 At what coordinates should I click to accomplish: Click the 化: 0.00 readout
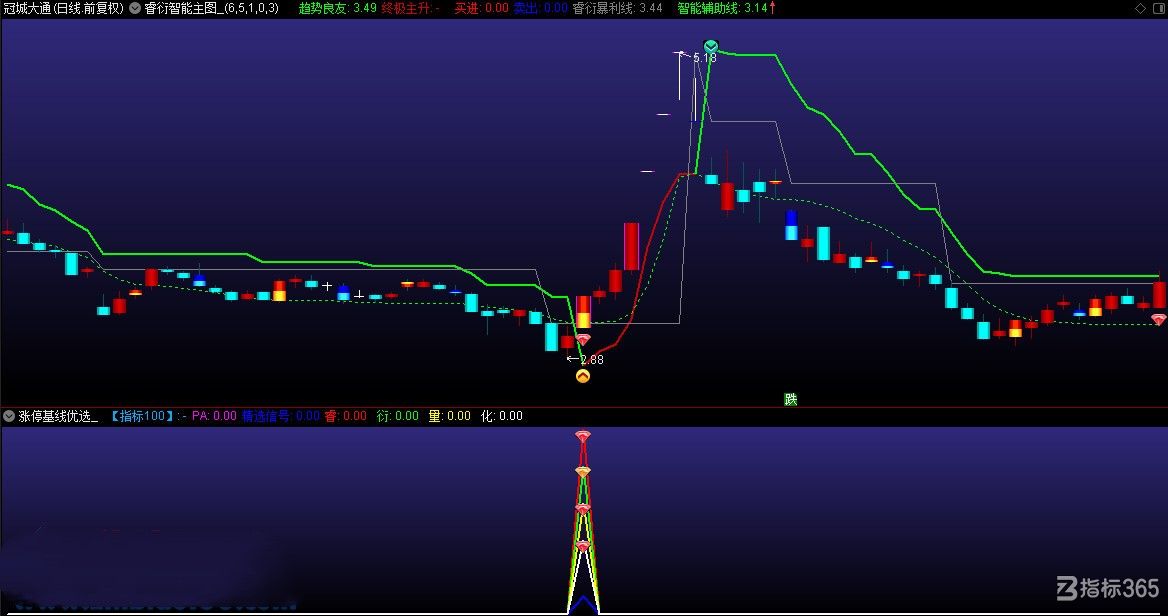coord(502,416)
